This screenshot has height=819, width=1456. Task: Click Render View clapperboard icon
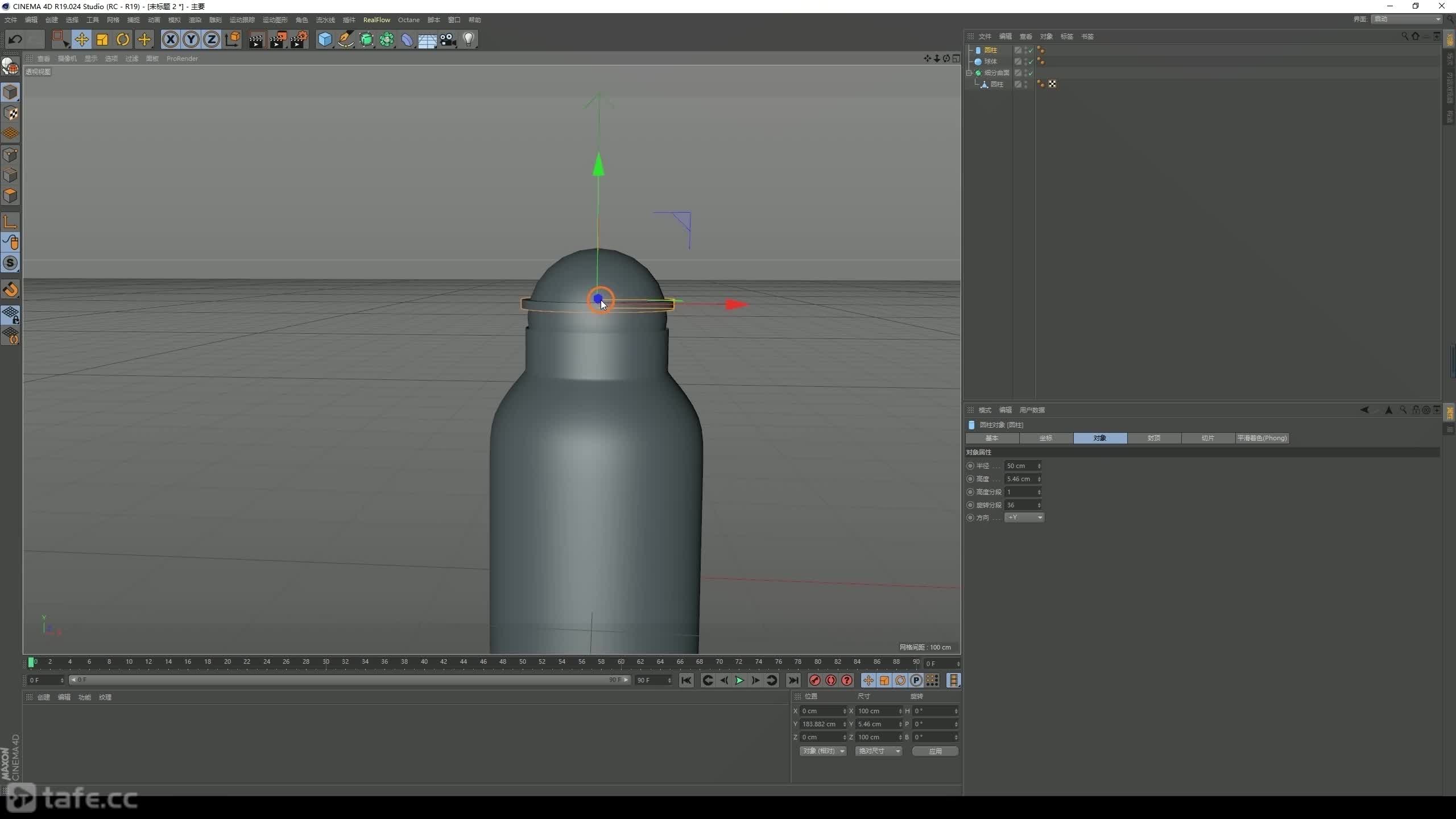(257, 39)
